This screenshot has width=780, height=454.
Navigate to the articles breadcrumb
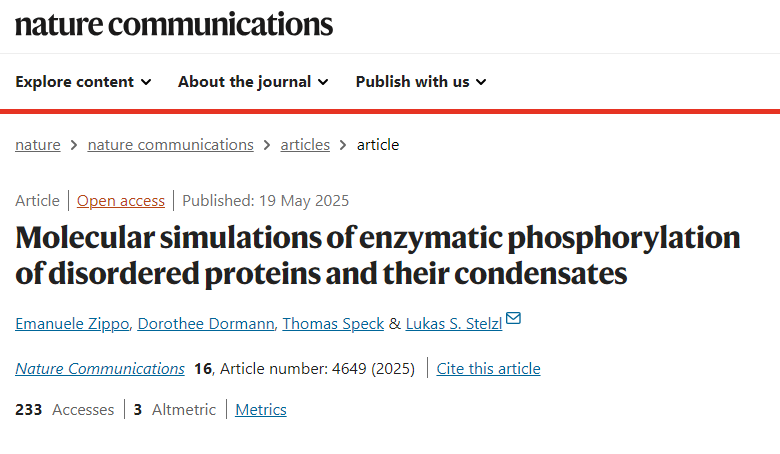coord(305,145)
